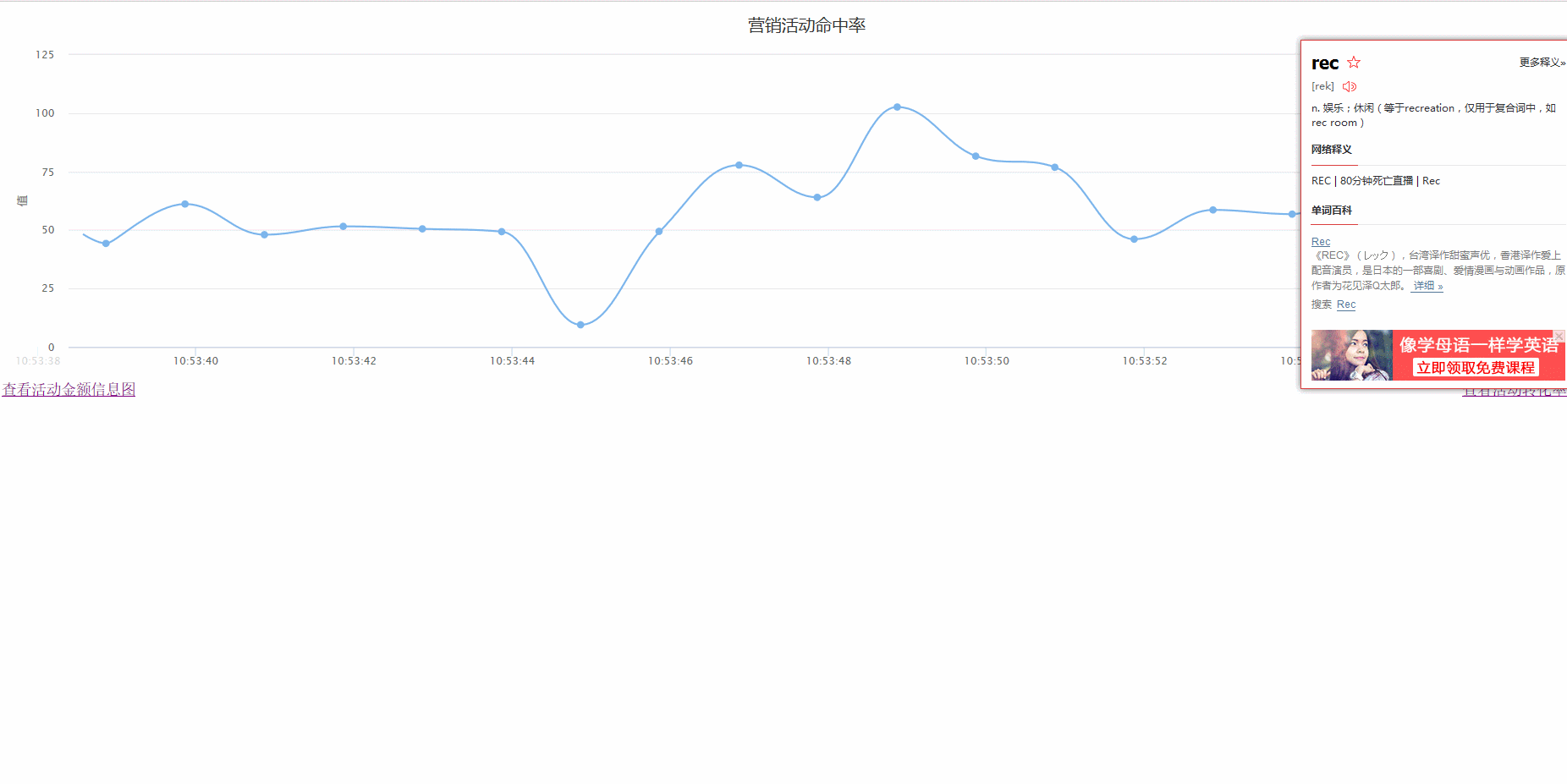Click the 100 y-axis label
Image resolution: width=1567 pixels, height=784 pixels.
pos(45,113)
